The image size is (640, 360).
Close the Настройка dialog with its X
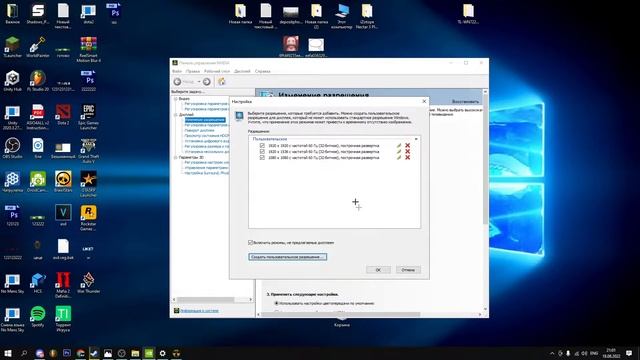coord(424,101)
